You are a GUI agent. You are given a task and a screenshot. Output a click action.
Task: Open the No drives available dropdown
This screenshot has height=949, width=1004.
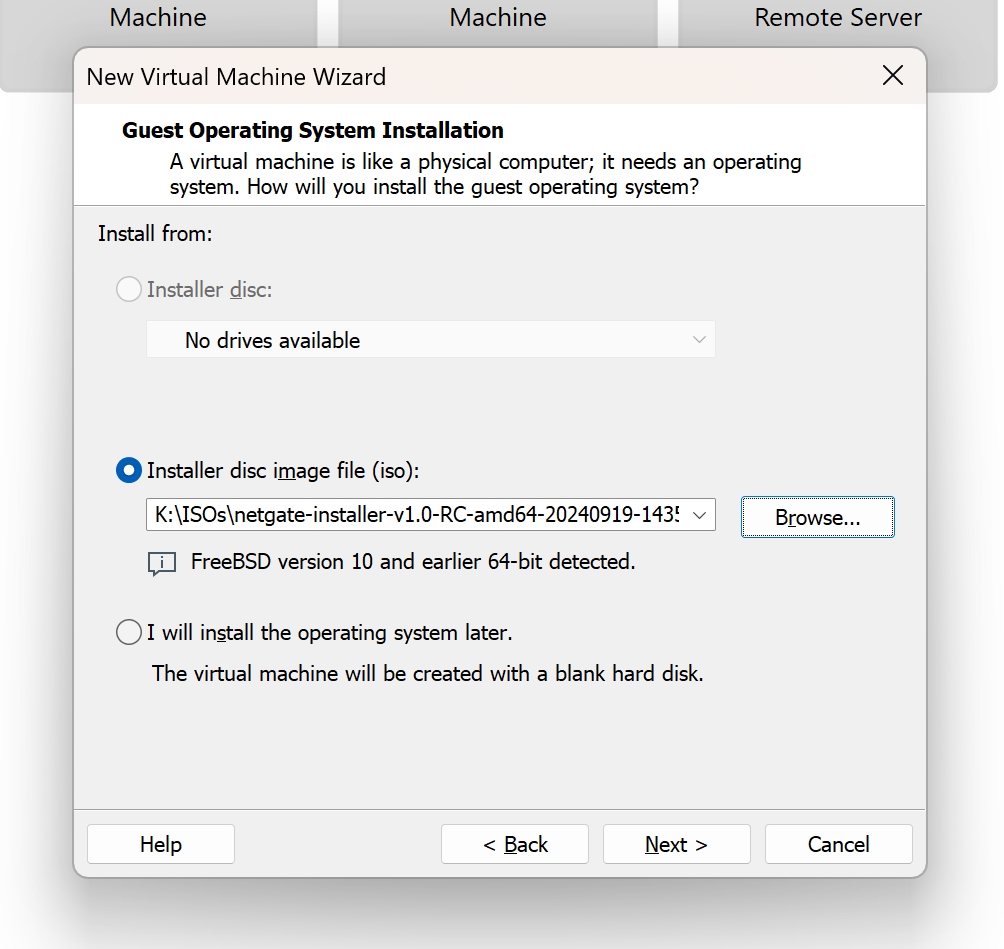coord(430,339)
